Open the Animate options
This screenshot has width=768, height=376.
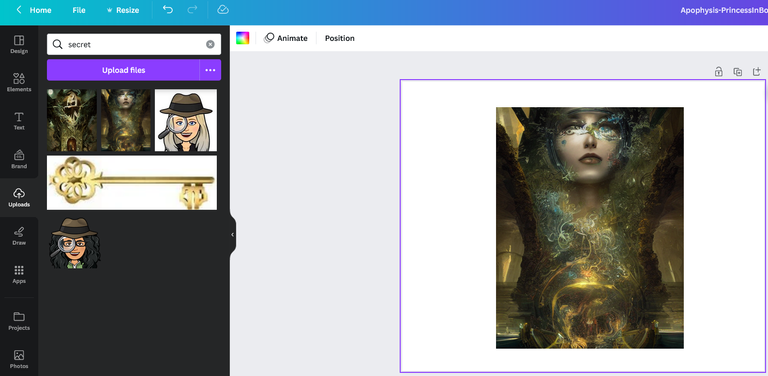click(x=286, y=38)
